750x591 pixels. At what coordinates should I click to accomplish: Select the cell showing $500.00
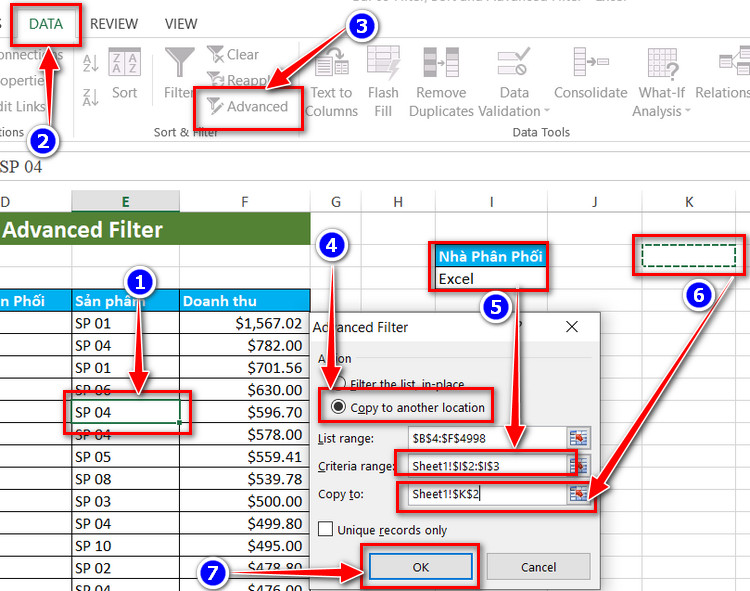pos(245,501)
